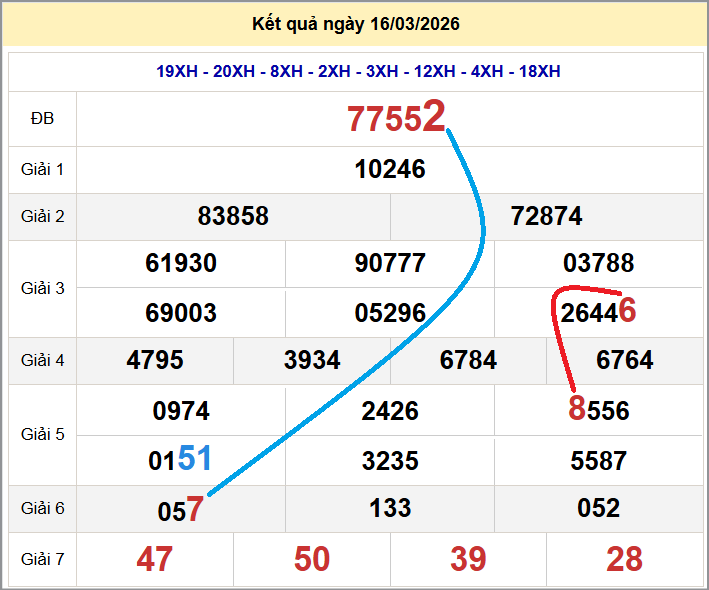Select the Giải 3 number 90777
This screenshot has height=590, width=709.
click(x=390, y=264)
